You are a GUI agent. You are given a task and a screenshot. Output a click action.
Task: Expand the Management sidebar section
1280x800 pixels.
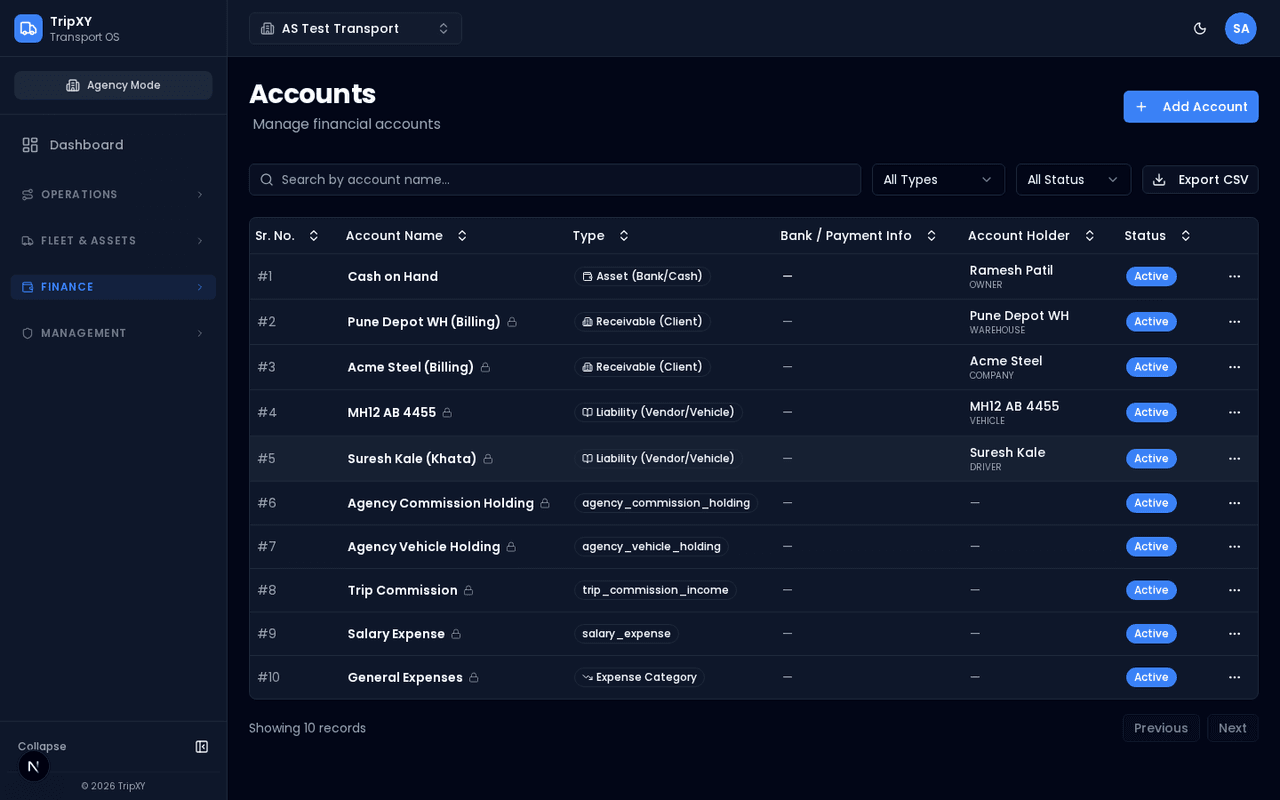113,333
